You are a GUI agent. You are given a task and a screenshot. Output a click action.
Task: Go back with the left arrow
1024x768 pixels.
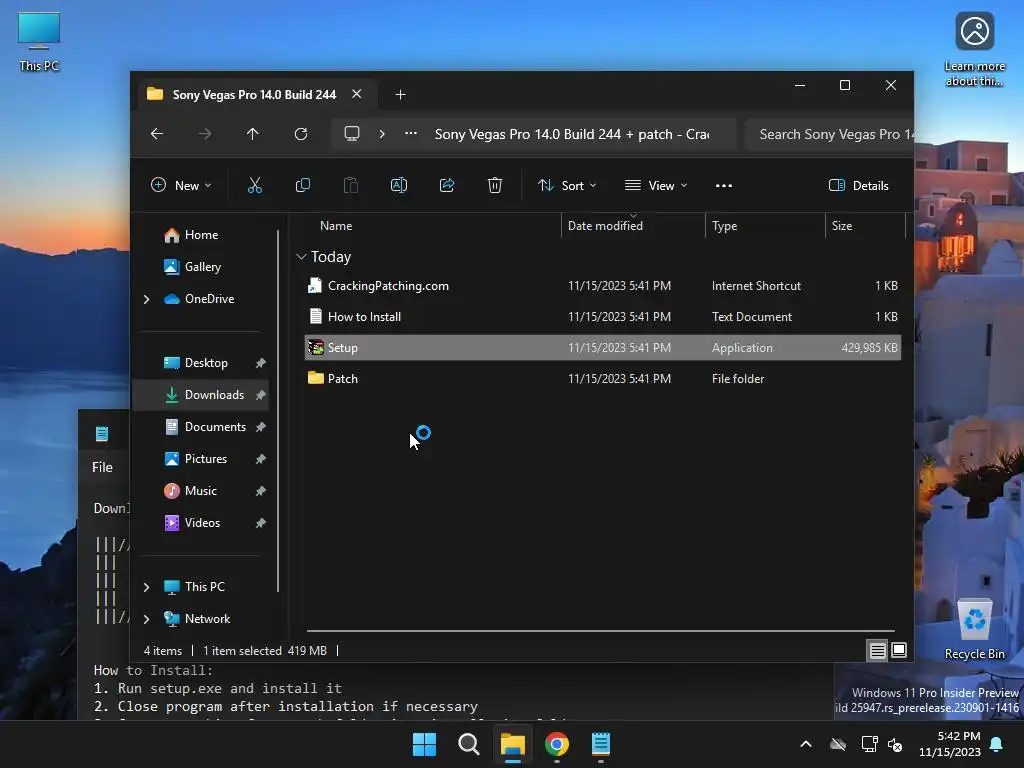[157, 134]
